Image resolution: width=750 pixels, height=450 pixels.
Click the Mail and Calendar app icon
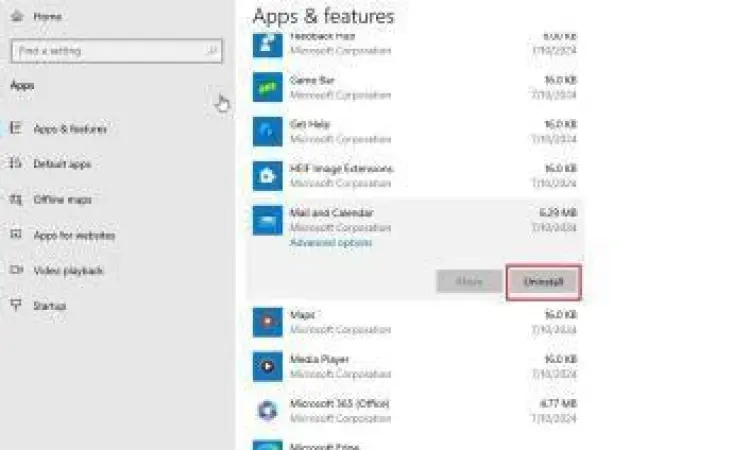[267, 220]
